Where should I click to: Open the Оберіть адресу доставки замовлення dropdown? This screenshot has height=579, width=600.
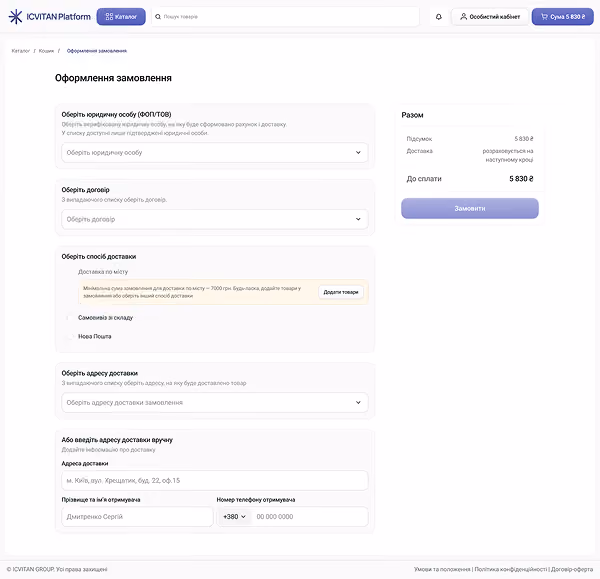point(215,403)
